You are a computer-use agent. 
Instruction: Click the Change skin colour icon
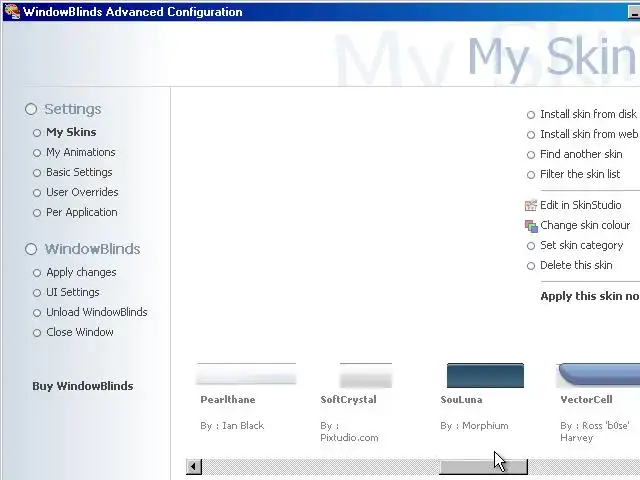tap(531, 225)
